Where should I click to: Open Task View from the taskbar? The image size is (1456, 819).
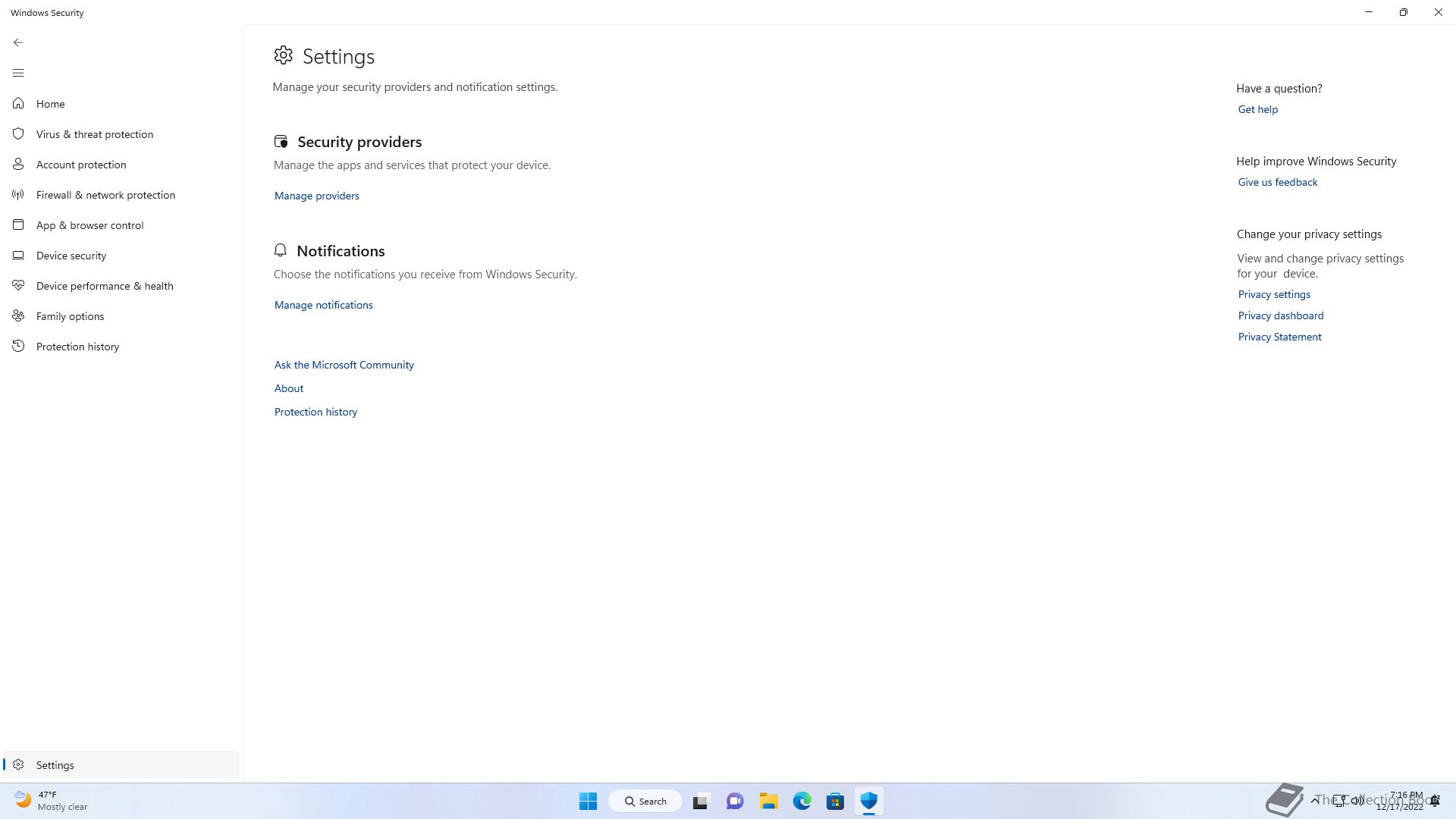(701, 801)
